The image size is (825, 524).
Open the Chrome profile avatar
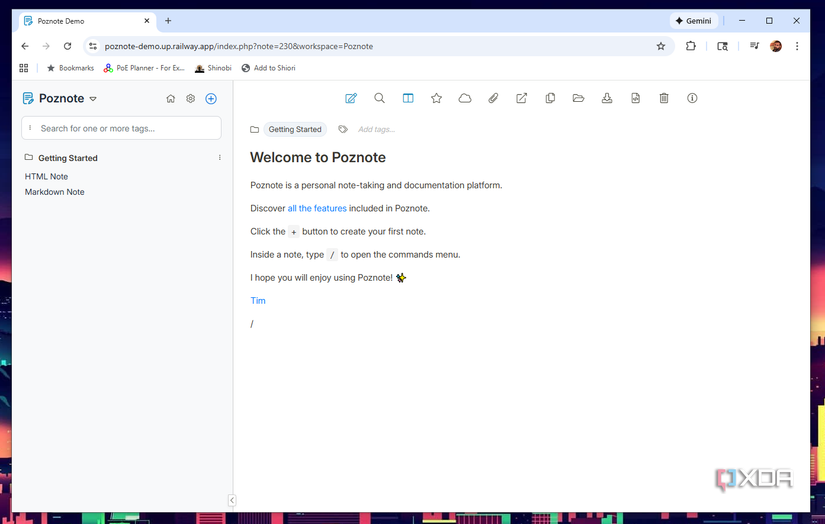pos(776,46)
